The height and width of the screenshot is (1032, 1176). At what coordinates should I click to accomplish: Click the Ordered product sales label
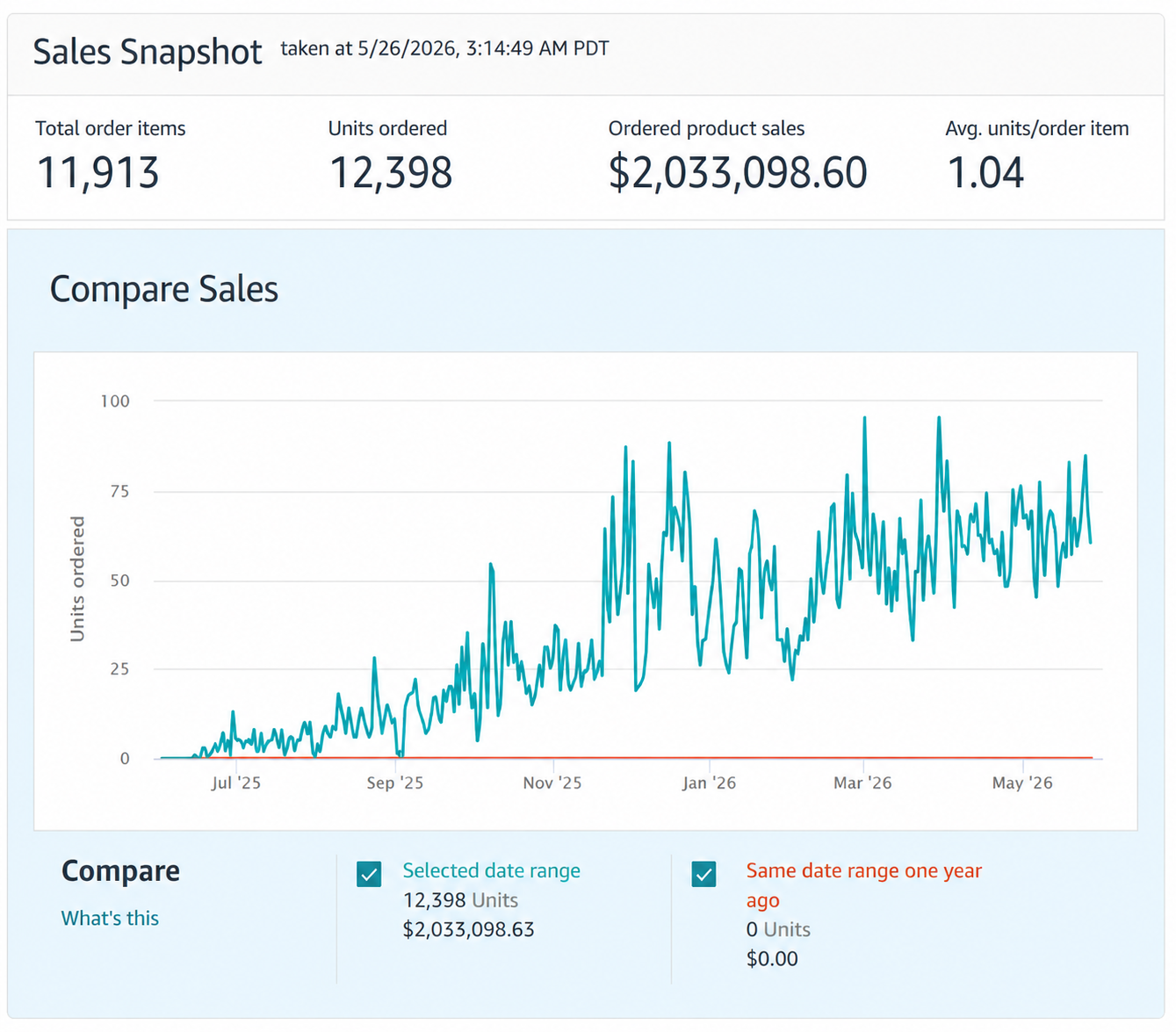click(x=706, y=128)
